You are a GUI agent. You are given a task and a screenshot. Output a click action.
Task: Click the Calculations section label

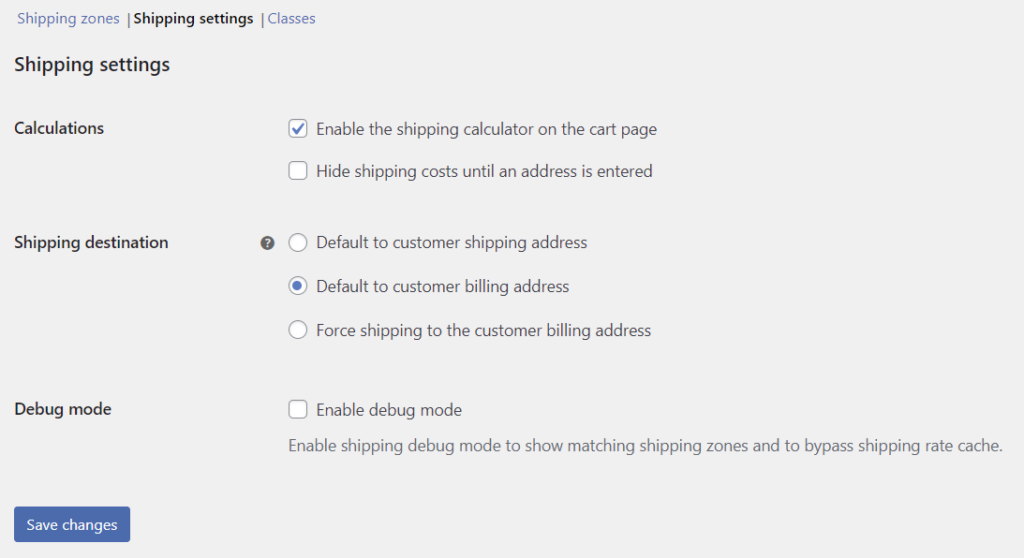tap(59, 128)
